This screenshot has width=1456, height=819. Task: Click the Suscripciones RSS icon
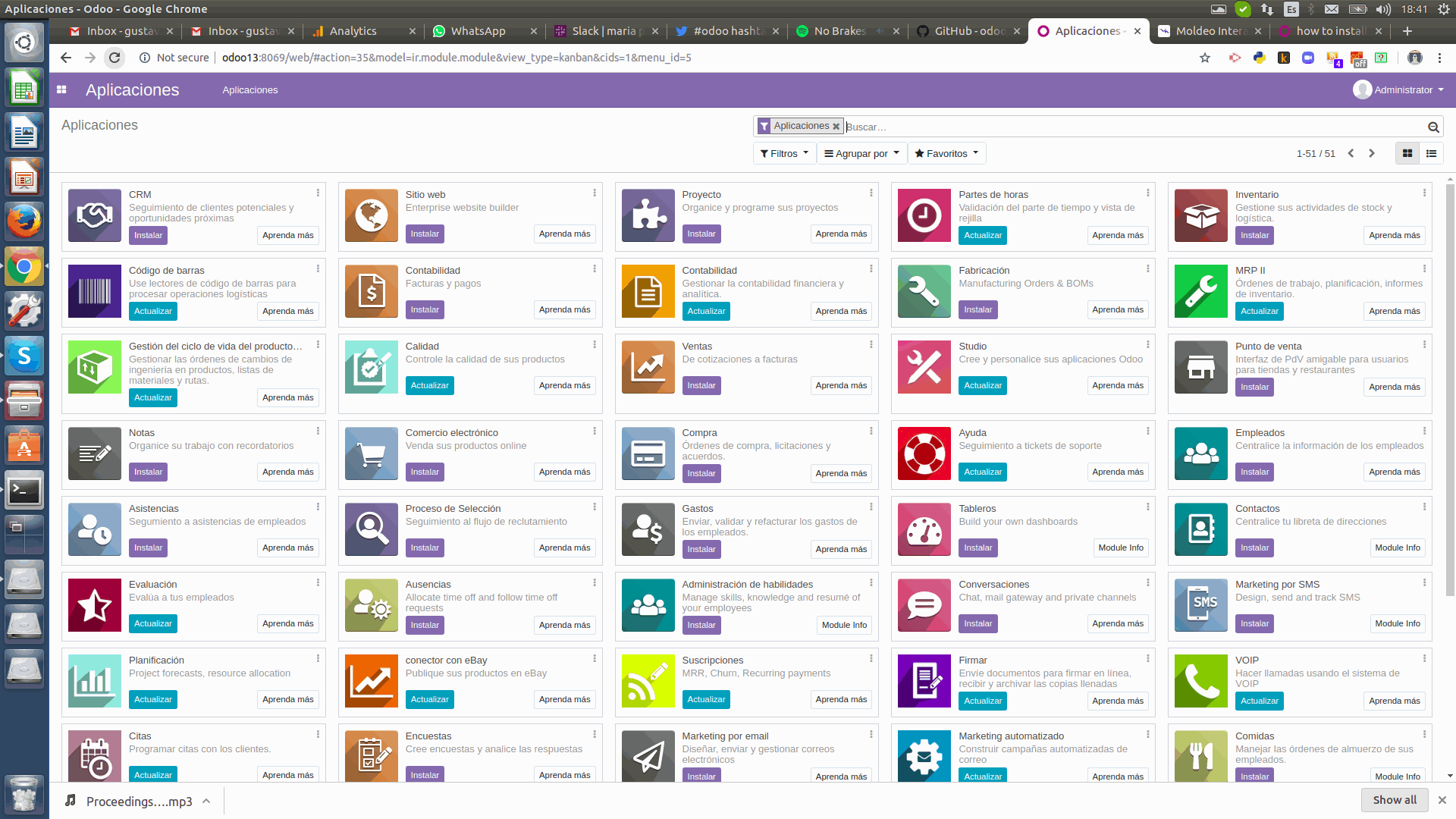pyautogui.click(x=648, y=681)
